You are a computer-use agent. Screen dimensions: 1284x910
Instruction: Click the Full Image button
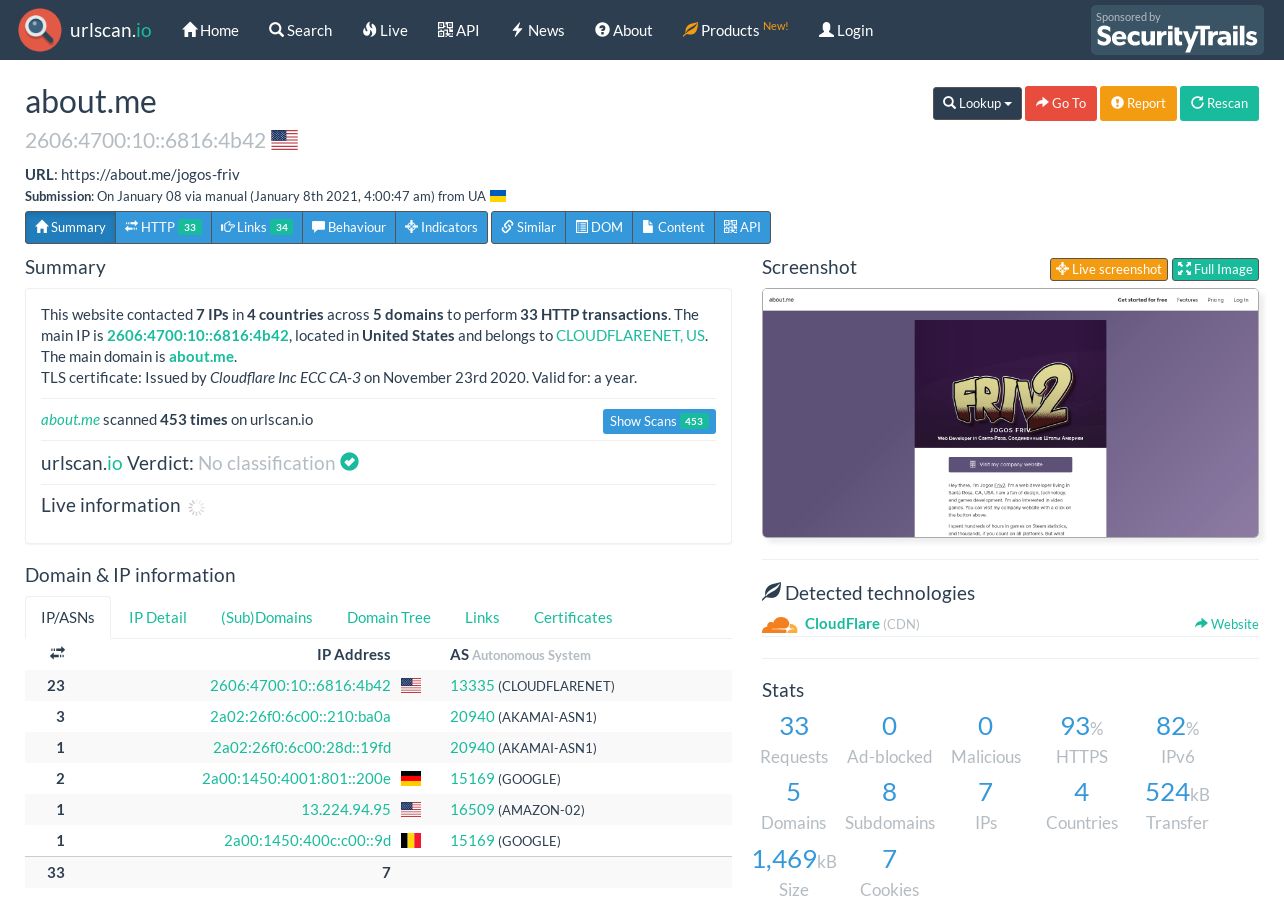pyautogui.click(x=1215, y=269)
